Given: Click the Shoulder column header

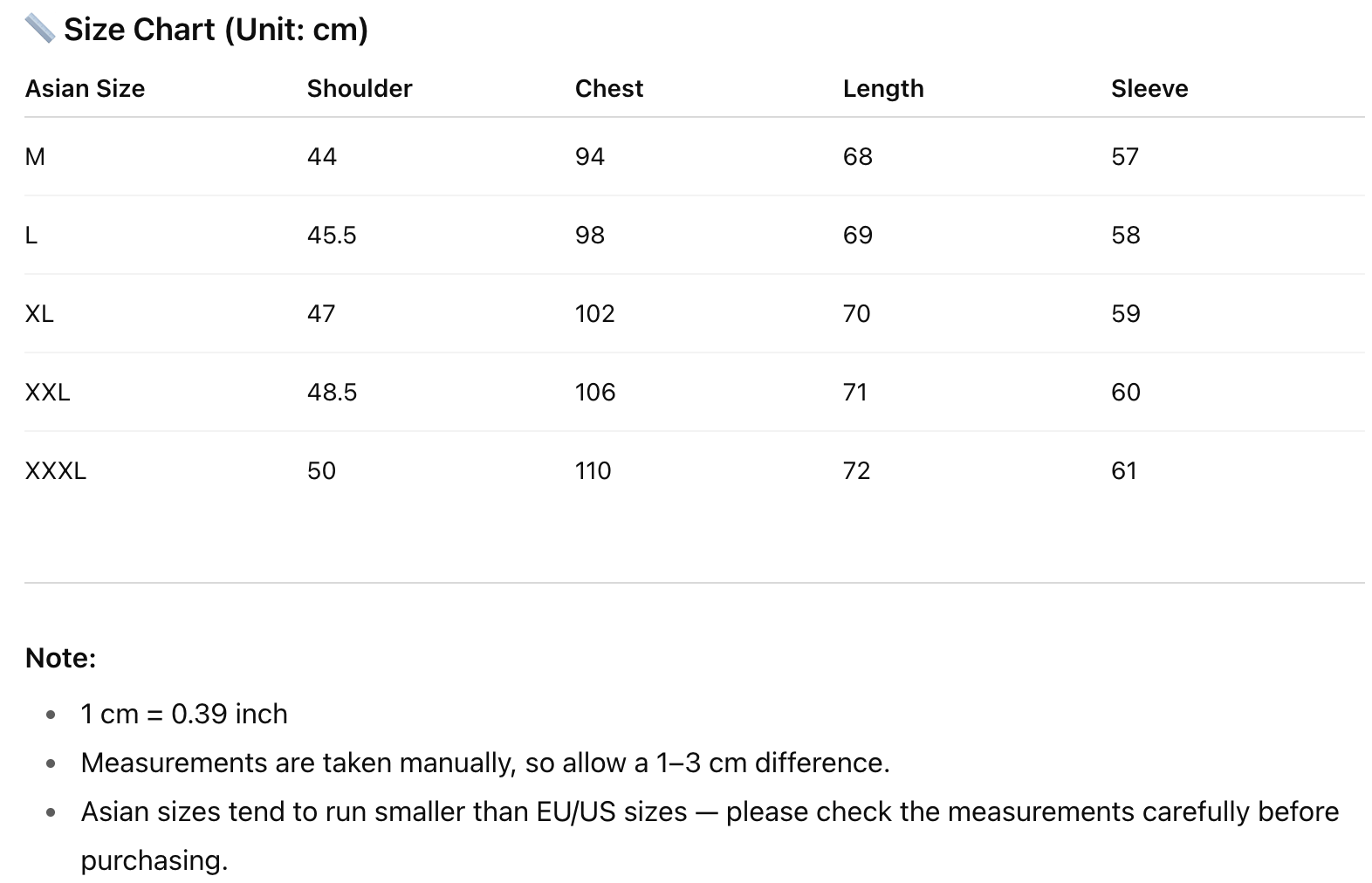Looking at the screenshot, I should [359, 88].
